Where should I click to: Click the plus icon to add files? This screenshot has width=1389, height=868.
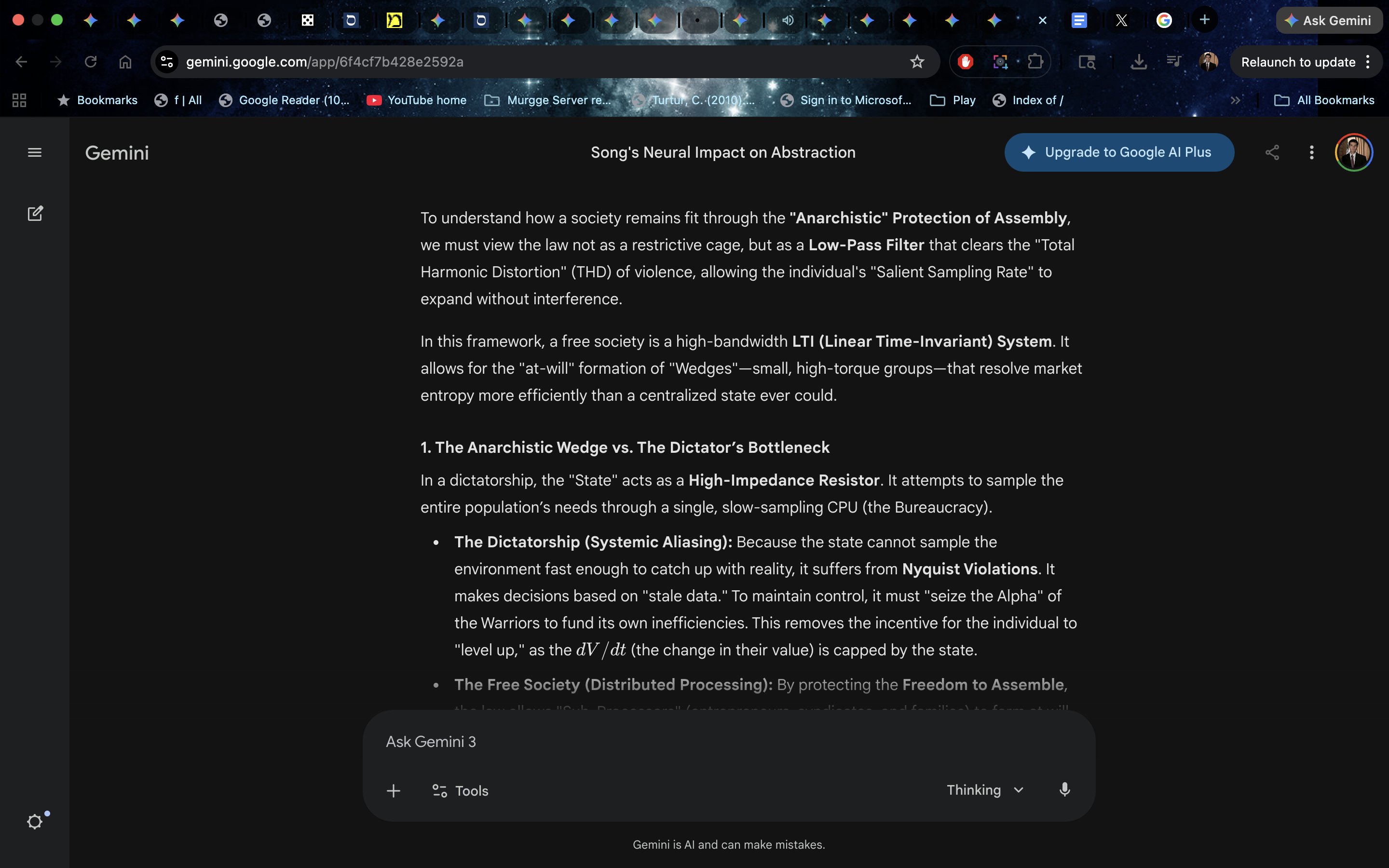point(393,791)
